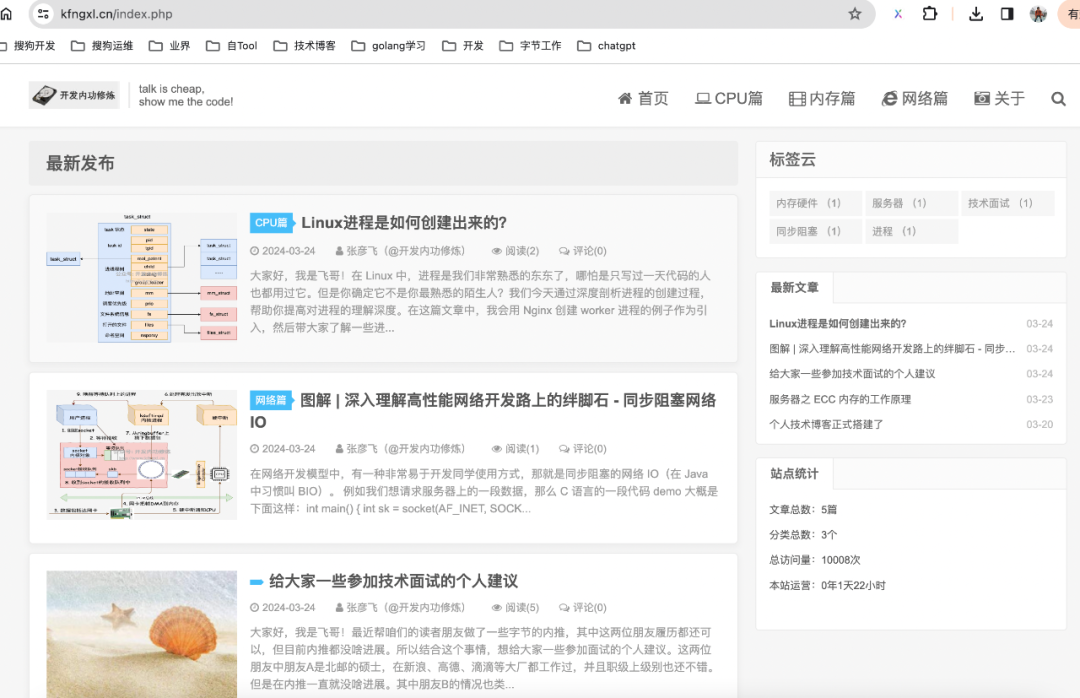Open browser downloads icon
Image resolution: width=1080 pixels, height=698 pixels.
[x=976, y=14]
